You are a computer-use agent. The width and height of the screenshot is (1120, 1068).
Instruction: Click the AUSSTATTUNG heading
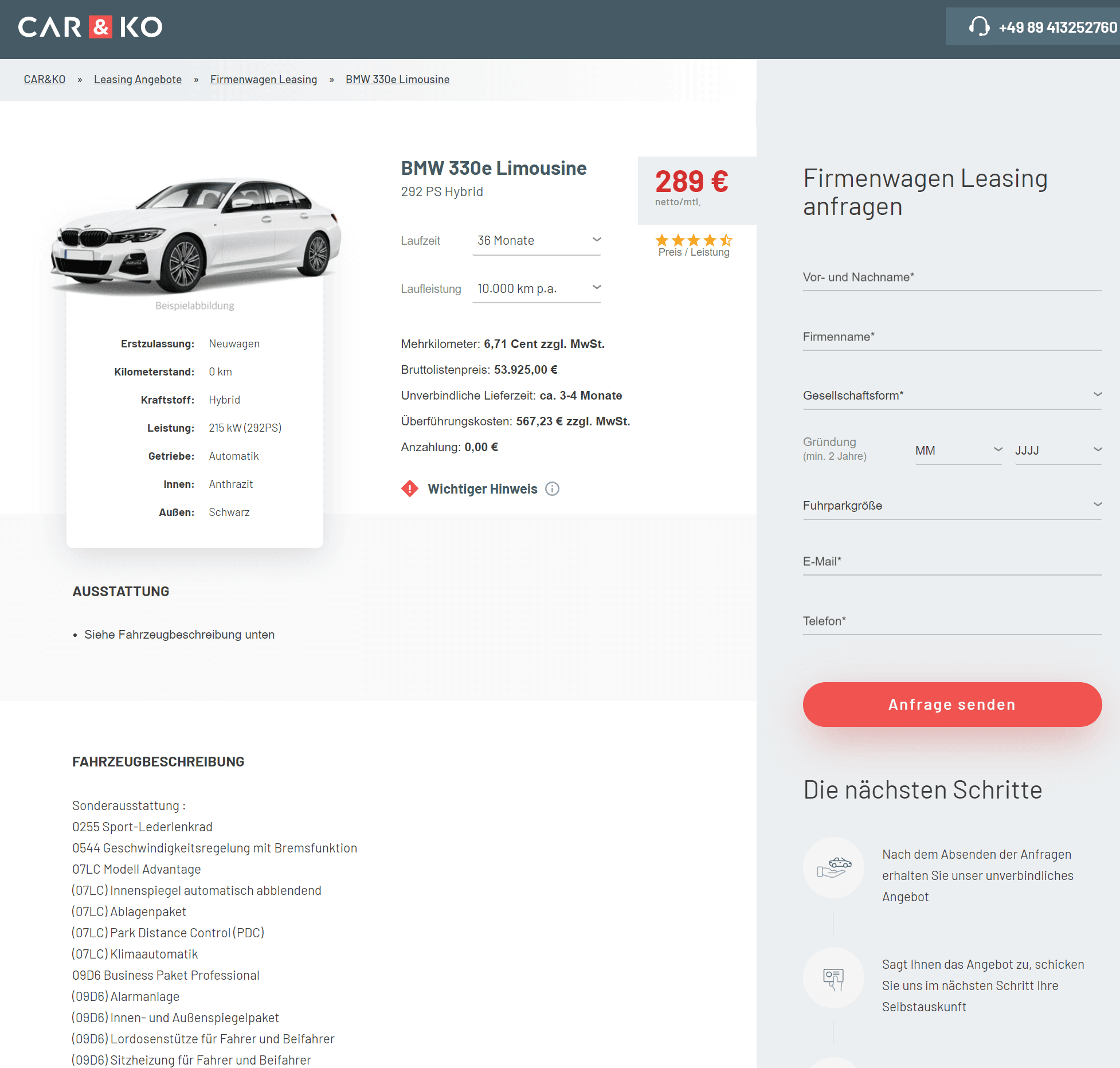(121, 592)
